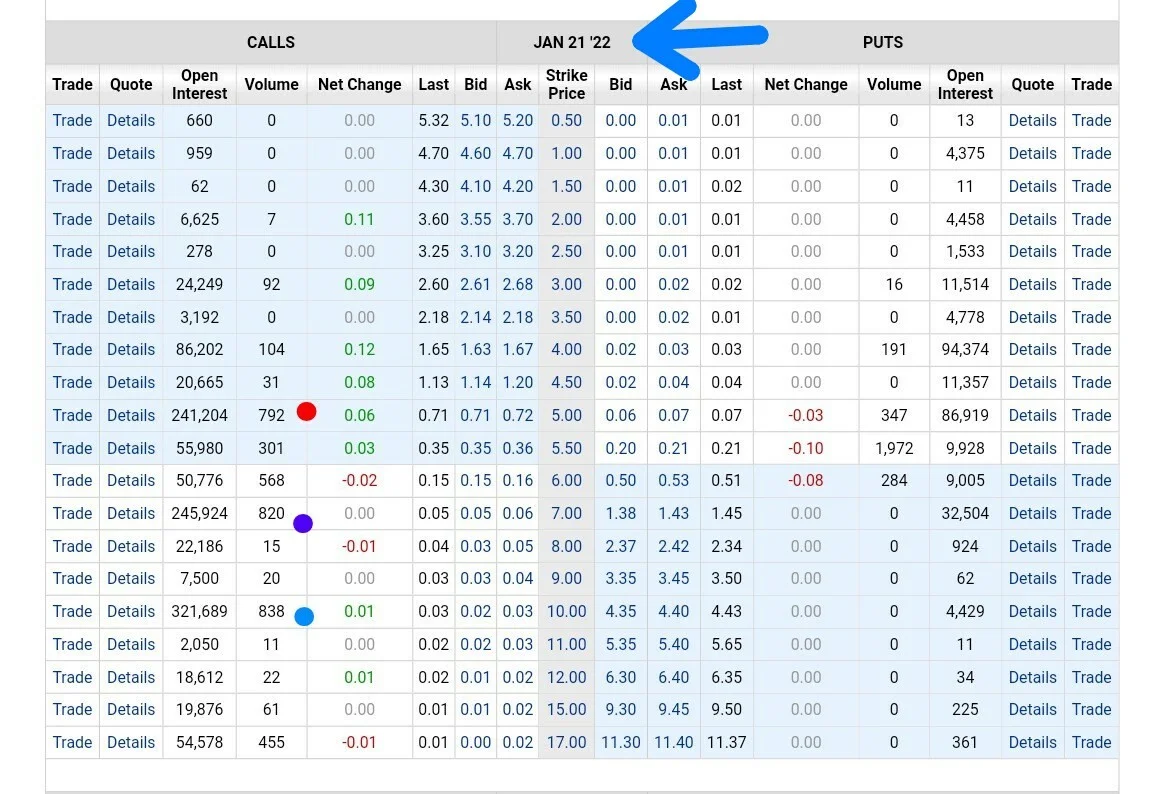This screenshot has width=1158, height=794.
Task: Click puts Trade link for 17.00 strike
Action: (1092, 742)
